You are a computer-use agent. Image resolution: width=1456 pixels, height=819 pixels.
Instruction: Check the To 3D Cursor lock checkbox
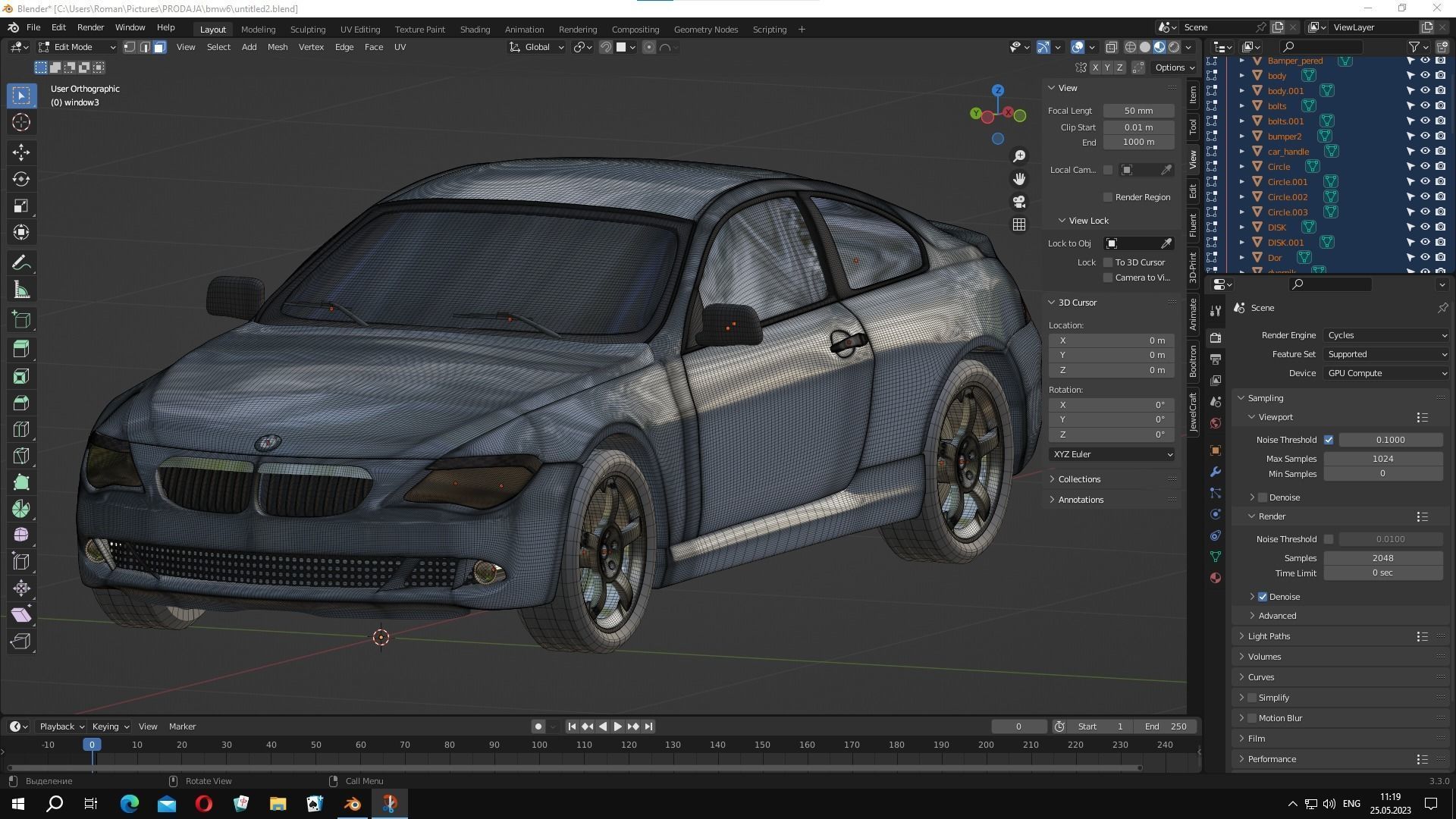[x=1108, y=262]
